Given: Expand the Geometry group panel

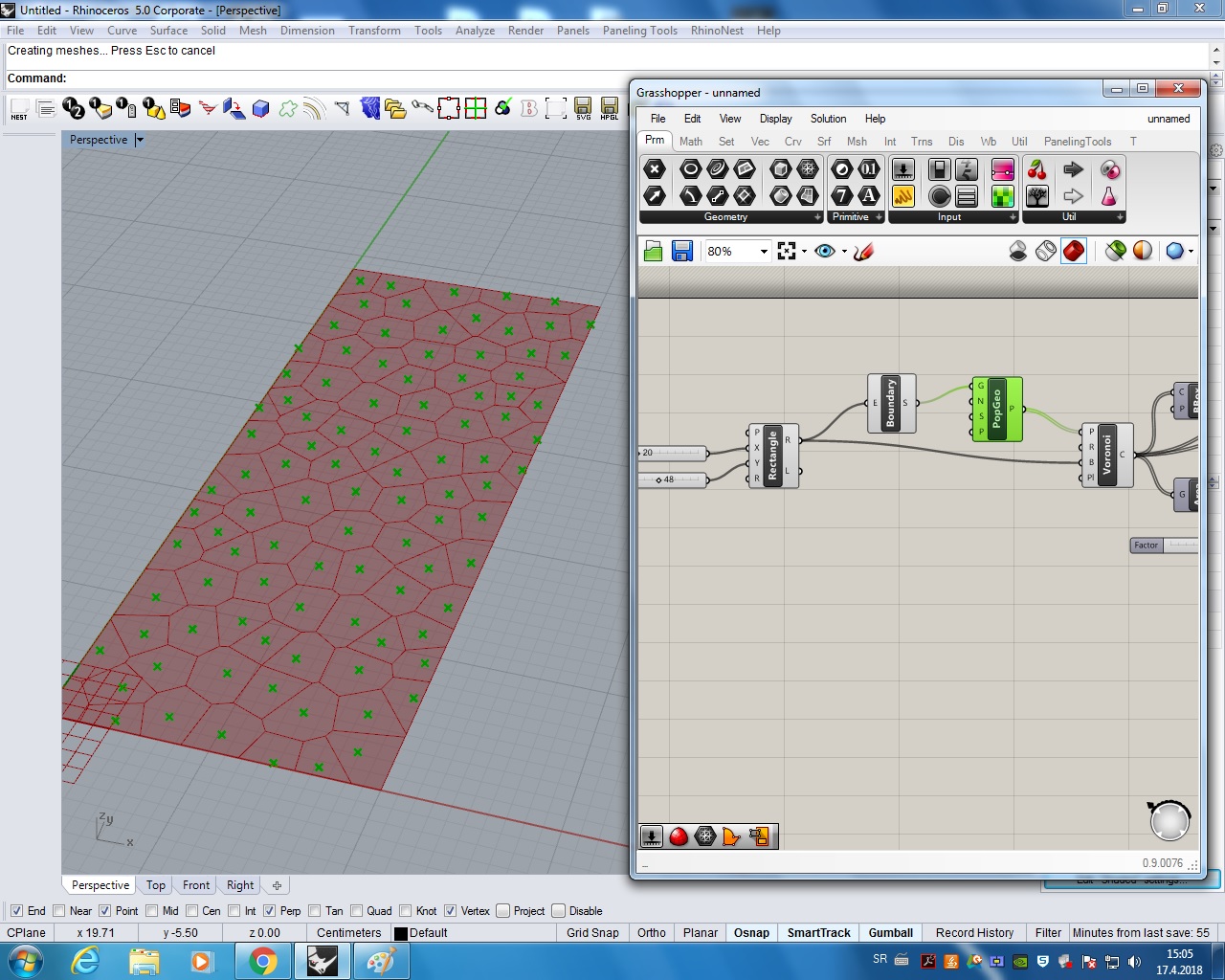Looking at the screenshot, I should [x=817, y=217].
